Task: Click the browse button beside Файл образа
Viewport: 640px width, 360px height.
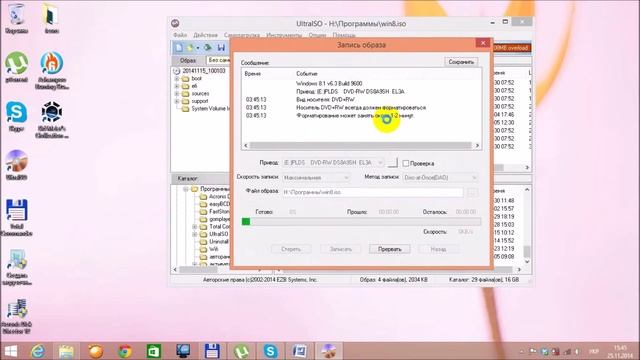Action: click(472, 192)
